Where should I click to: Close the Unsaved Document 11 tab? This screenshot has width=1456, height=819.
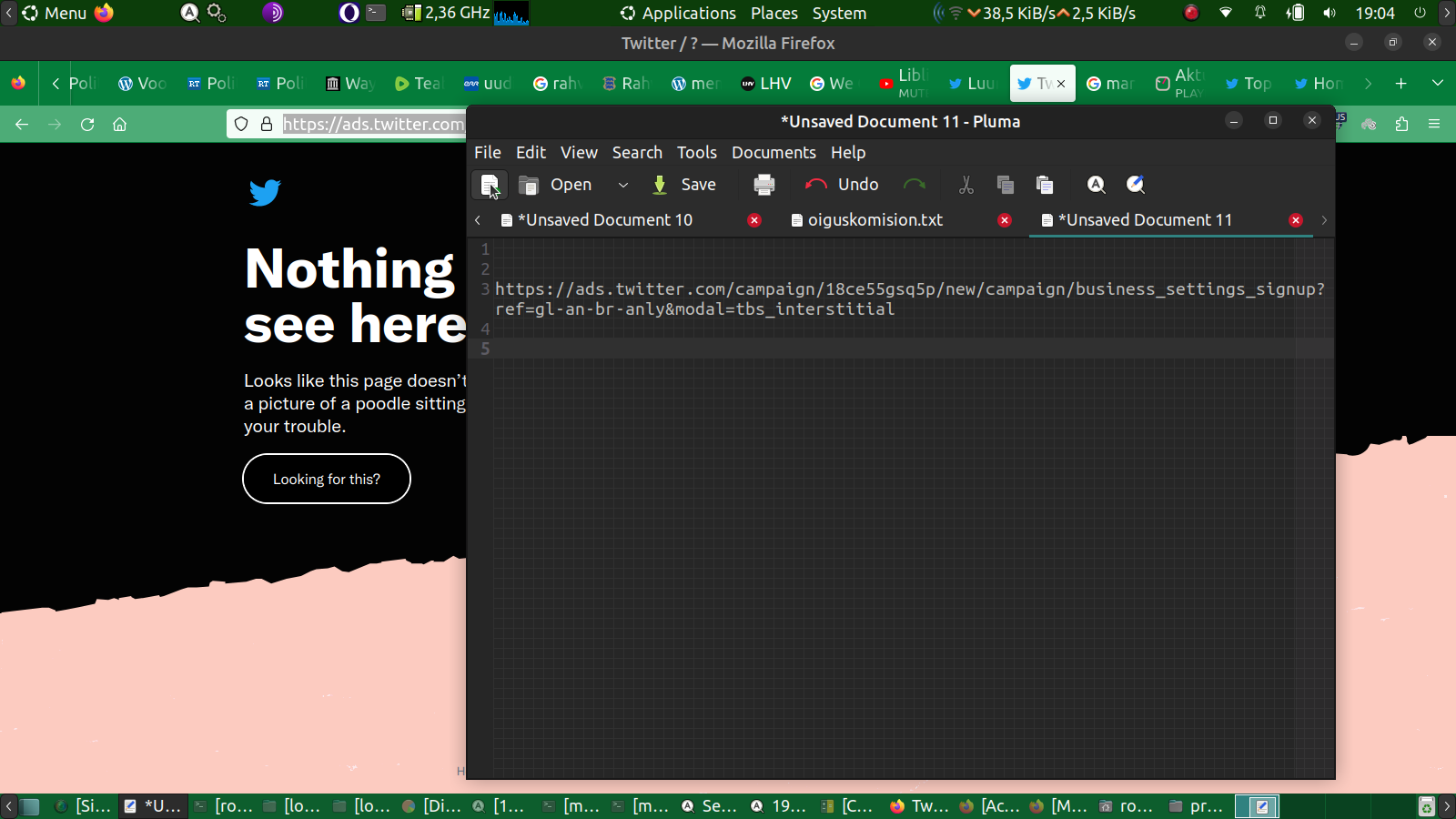pyautogui.click(x=1296, y=220)
